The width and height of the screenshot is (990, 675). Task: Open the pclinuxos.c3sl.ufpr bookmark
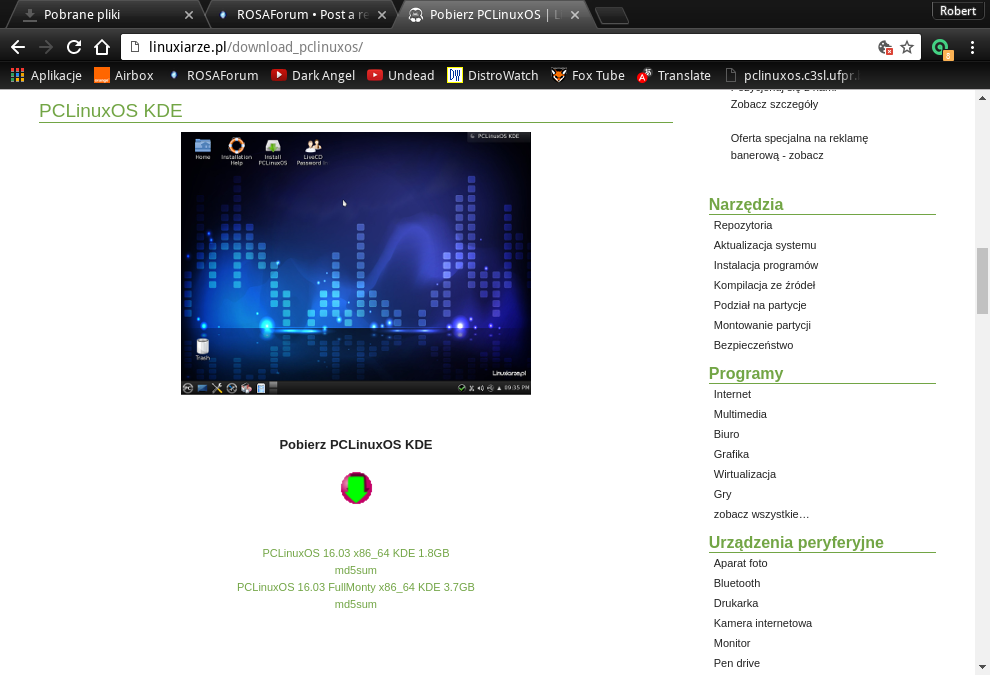point(793,76)
